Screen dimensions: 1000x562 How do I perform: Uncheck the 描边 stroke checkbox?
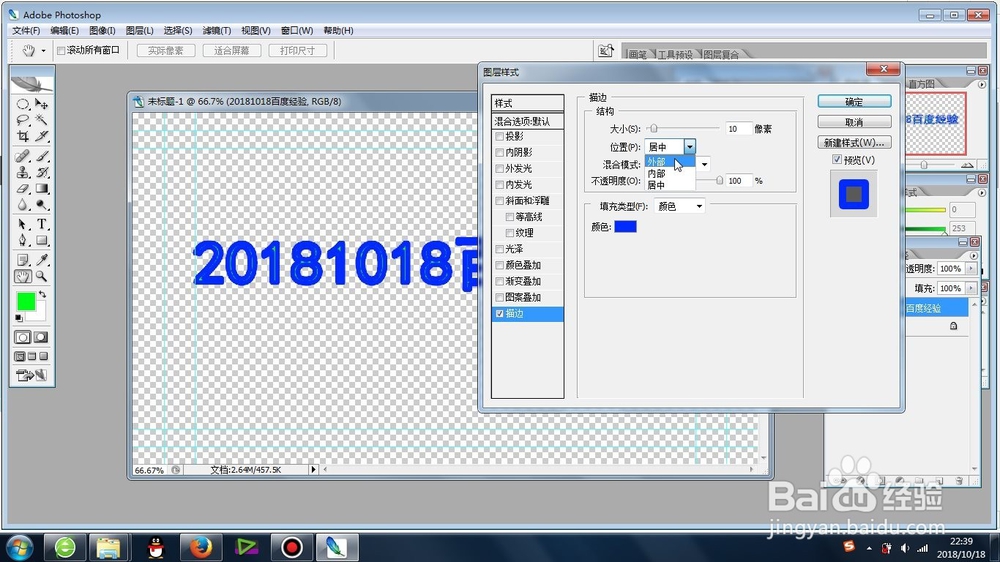click(499, 313)
